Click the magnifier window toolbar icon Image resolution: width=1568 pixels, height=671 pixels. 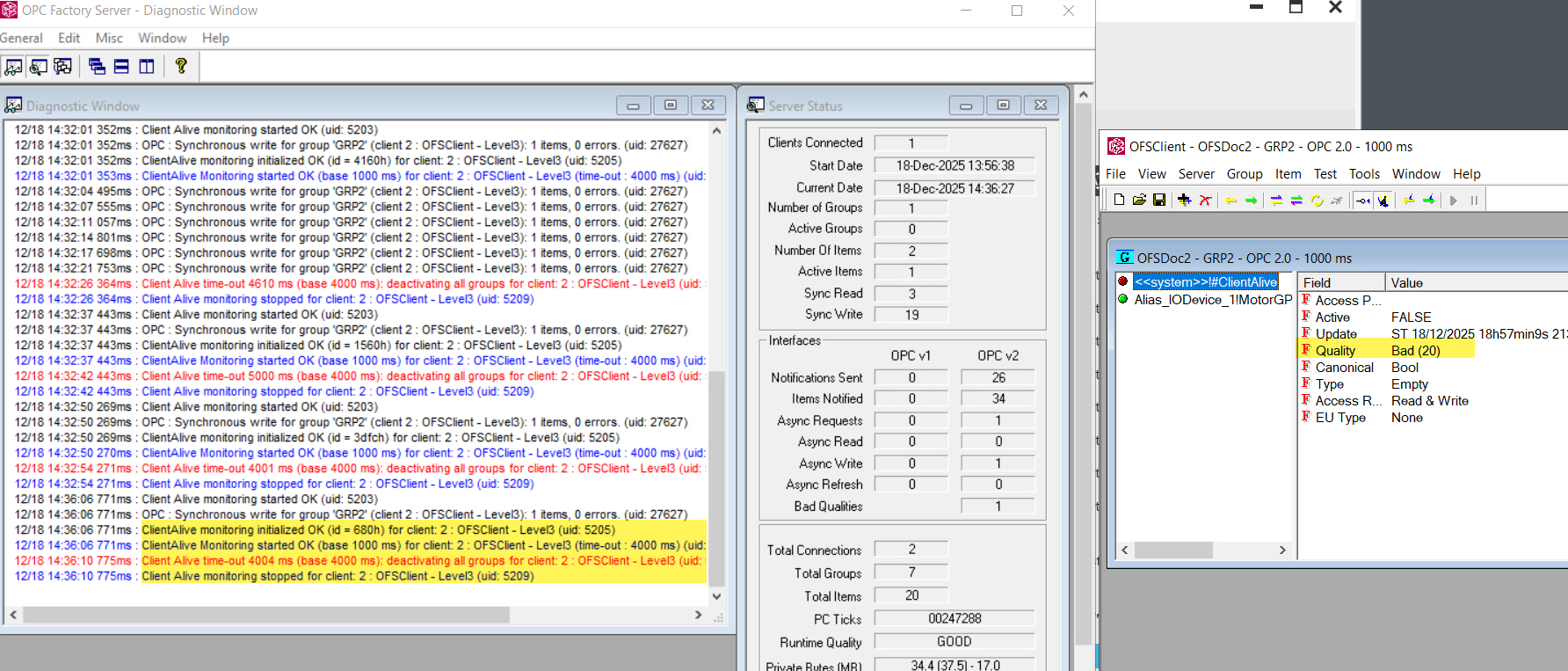[x=38, y=66]
